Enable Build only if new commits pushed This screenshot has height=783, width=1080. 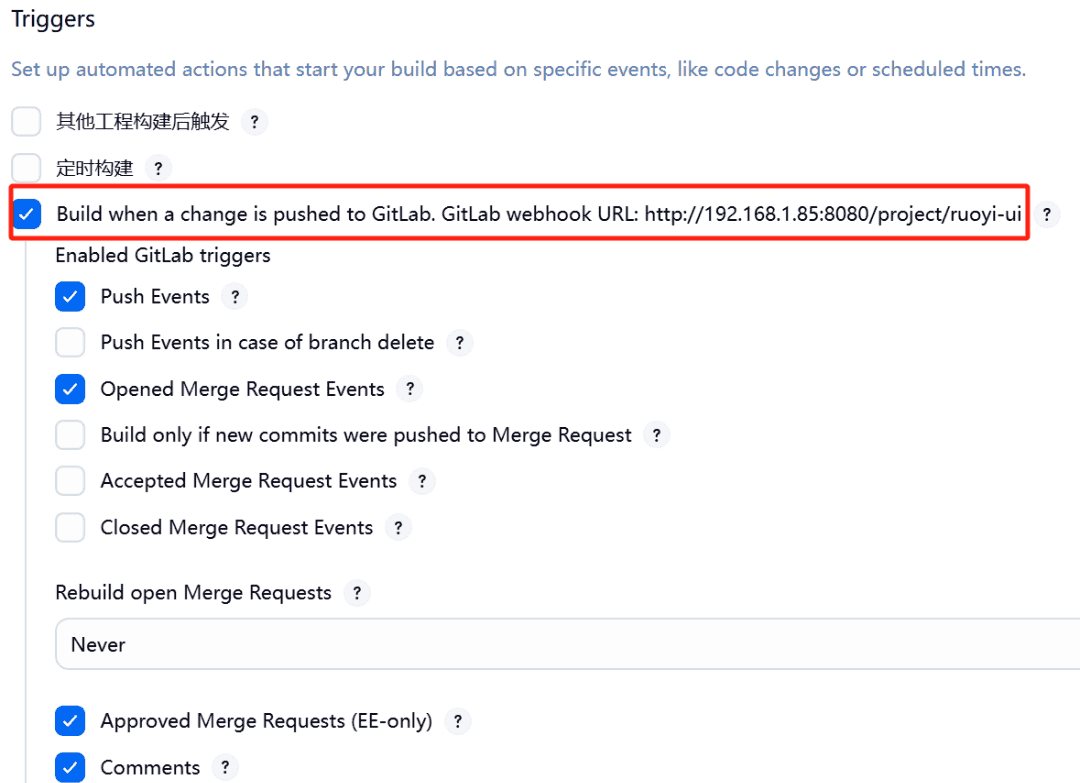tap(70, 435)
